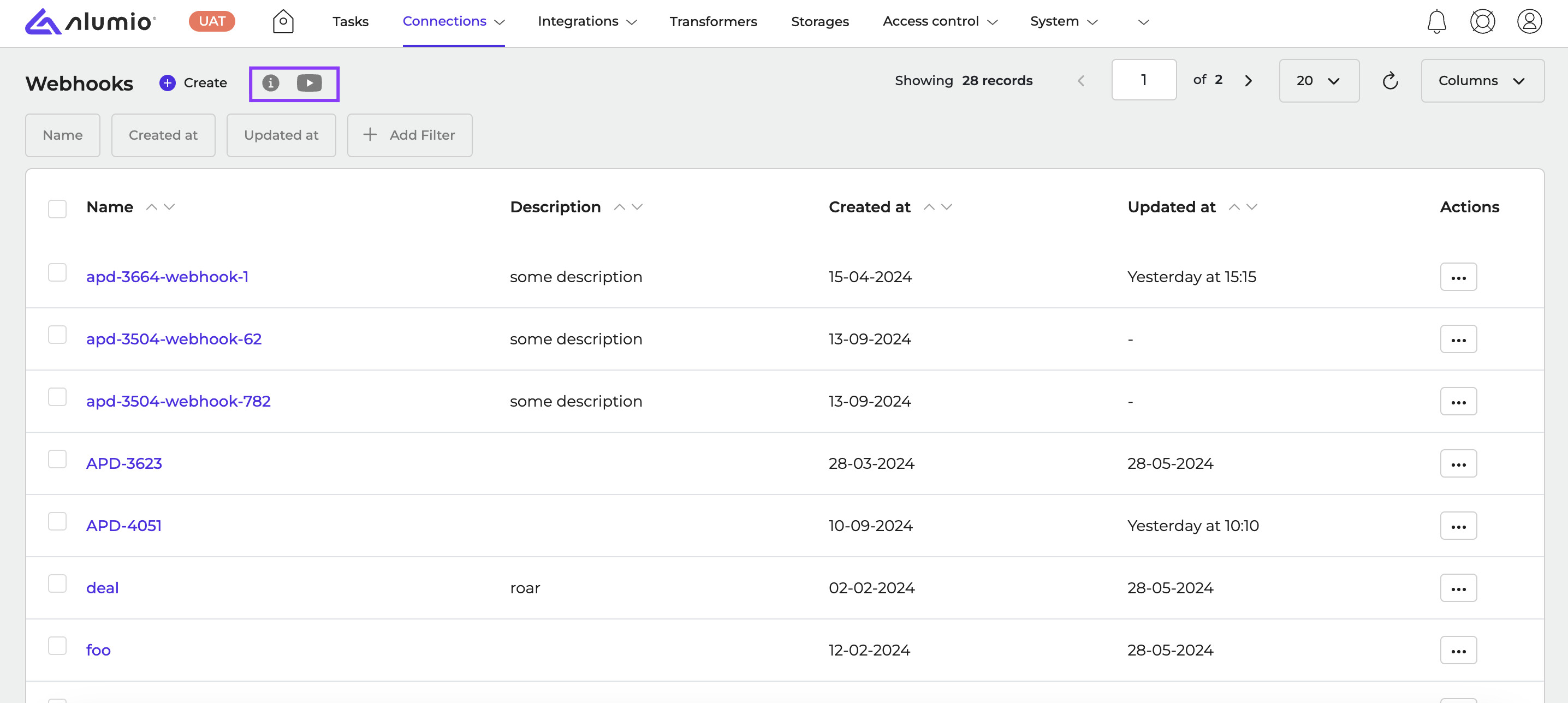The width and height of the screenshot is (1568, 703).
Task: Go to next page arrow
Action: [1249, 81]
